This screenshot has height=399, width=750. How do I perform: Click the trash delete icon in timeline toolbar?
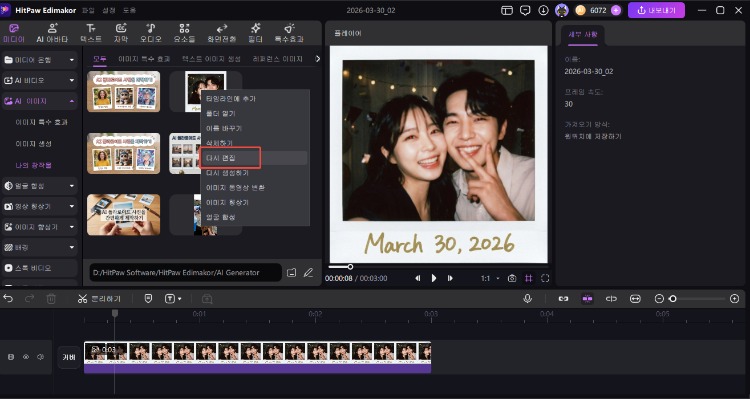pyautogui.click(x=51, y=299)
